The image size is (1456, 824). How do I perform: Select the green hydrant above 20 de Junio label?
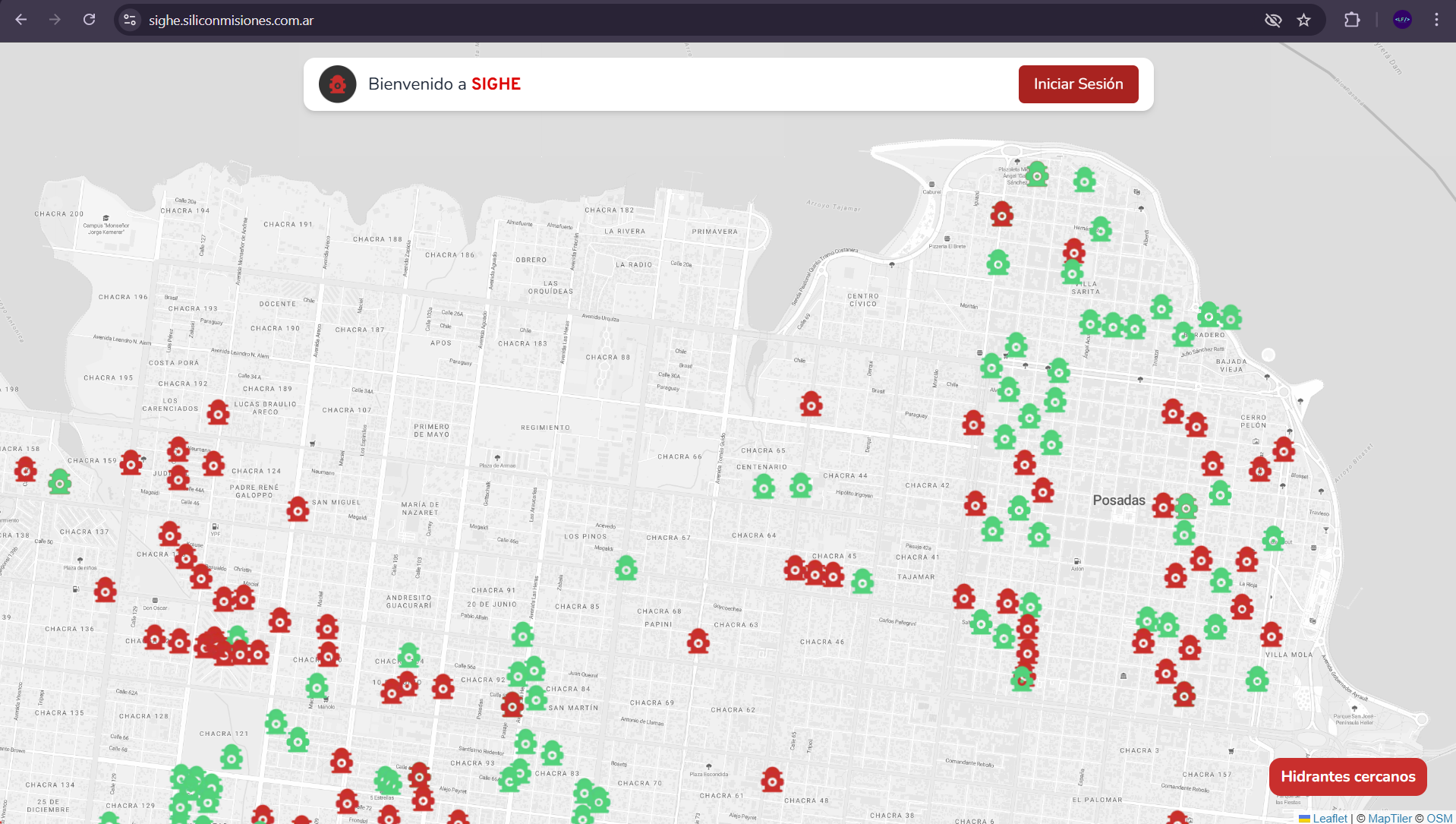tap(523, 635)
